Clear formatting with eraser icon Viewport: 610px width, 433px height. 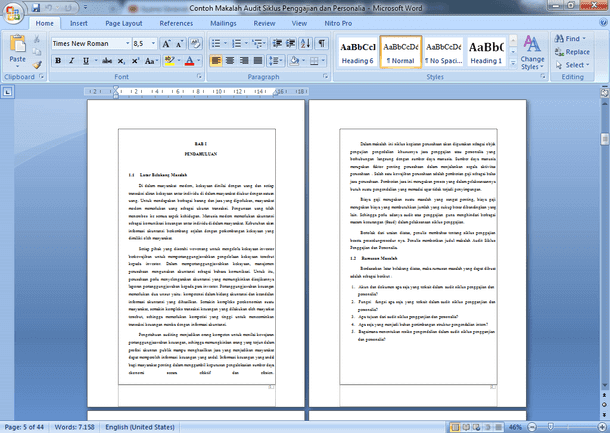195,44
